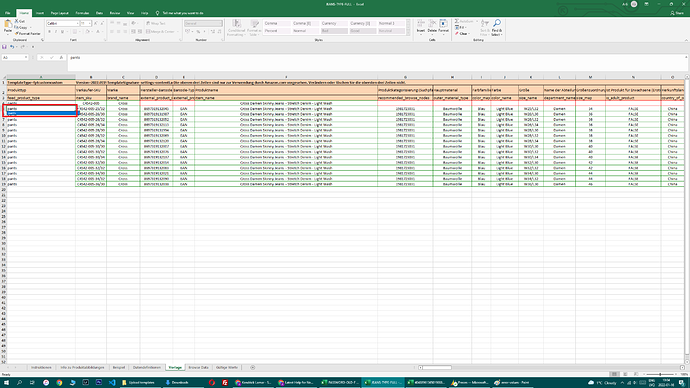Click the Insert Function fx icon
690x388 pixels.
pyautogui.click(x=61, y=58)
